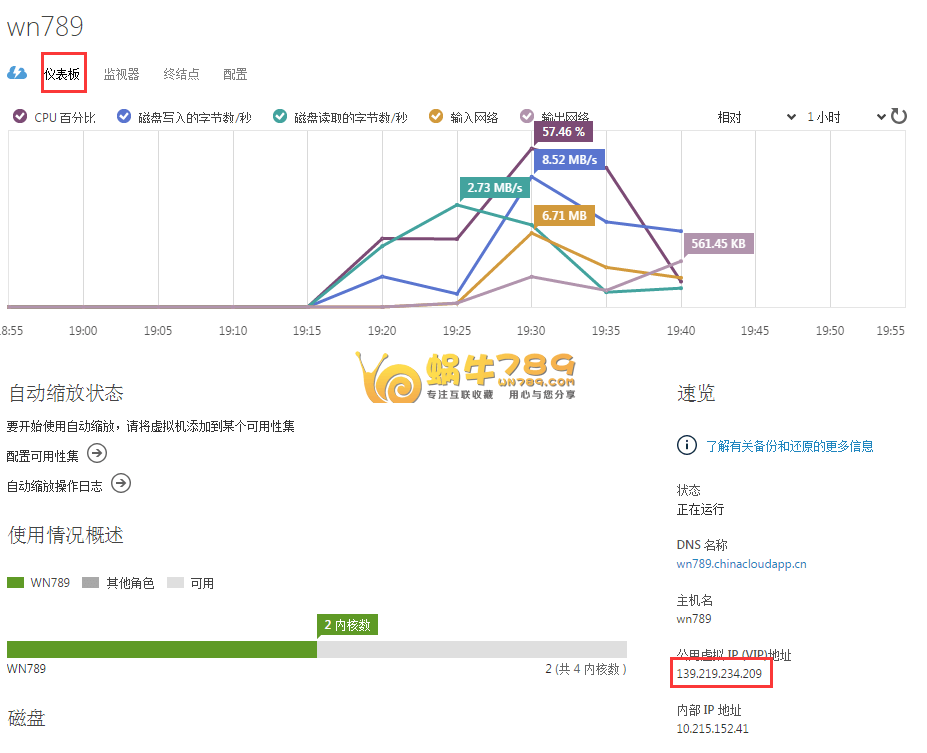Viewport: 927px width, 753px height.
Task: Open the 终结点 tab
Action: click(x=181, y=74)
